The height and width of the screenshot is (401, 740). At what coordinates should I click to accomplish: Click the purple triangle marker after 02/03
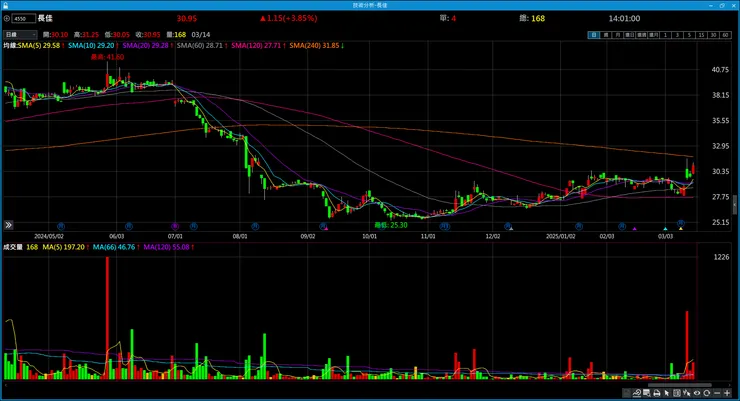pyautogui.click(x=634, y=229)
